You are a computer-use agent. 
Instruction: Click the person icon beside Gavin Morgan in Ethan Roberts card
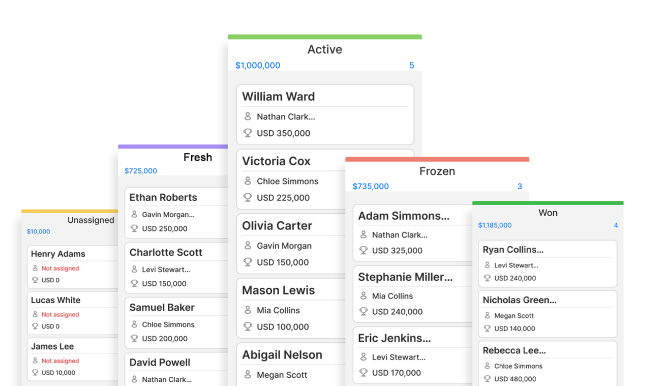[x=134, y=214]
